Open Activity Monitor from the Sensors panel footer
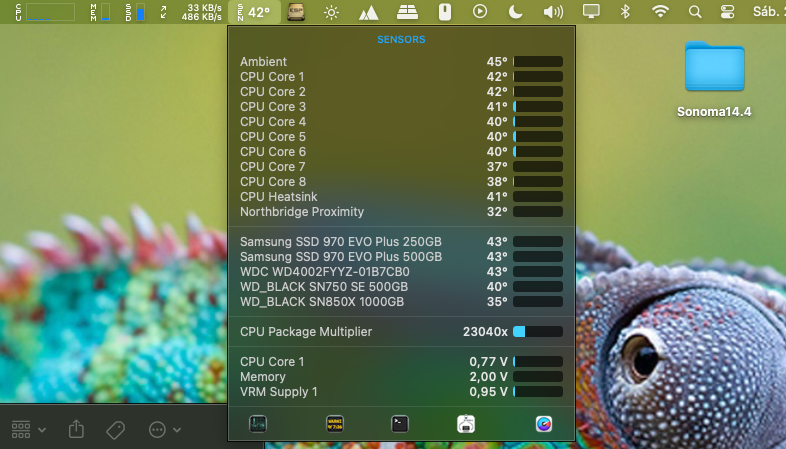Image resolution: width=786 pixels, height=449 pixels. 258,424
